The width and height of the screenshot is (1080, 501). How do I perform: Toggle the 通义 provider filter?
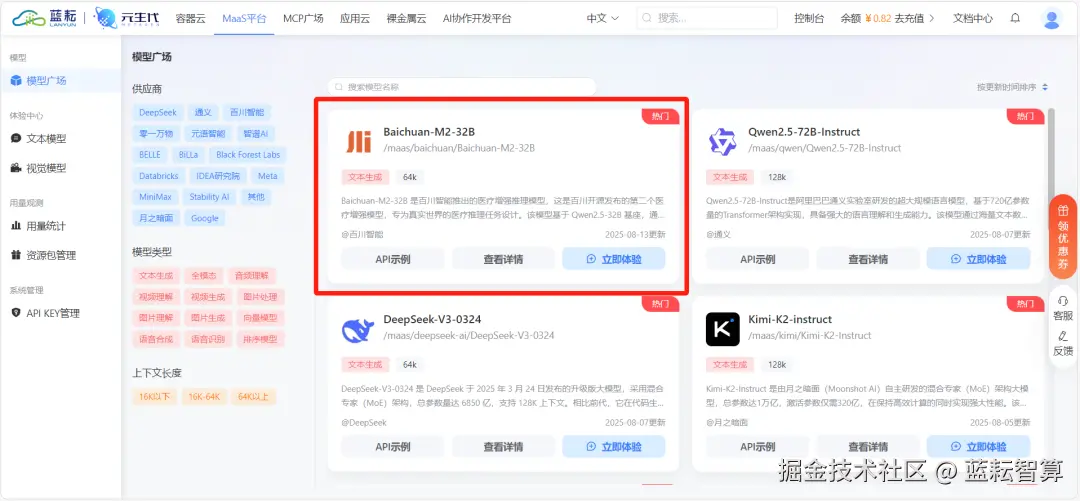coord(203,112)
